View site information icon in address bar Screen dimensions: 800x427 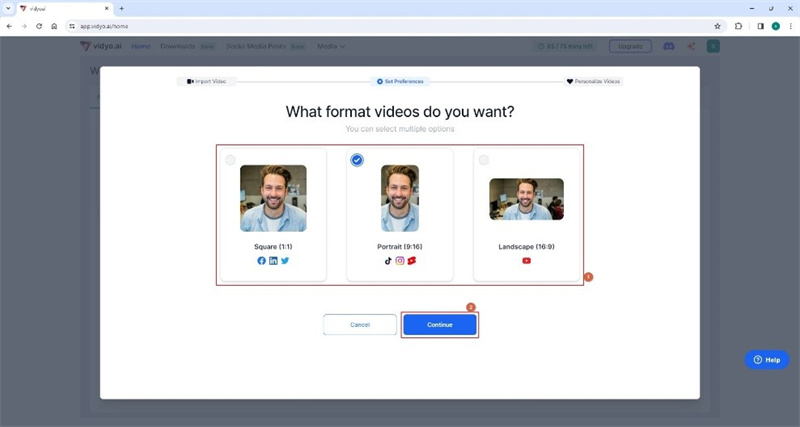tap(72, 26)
